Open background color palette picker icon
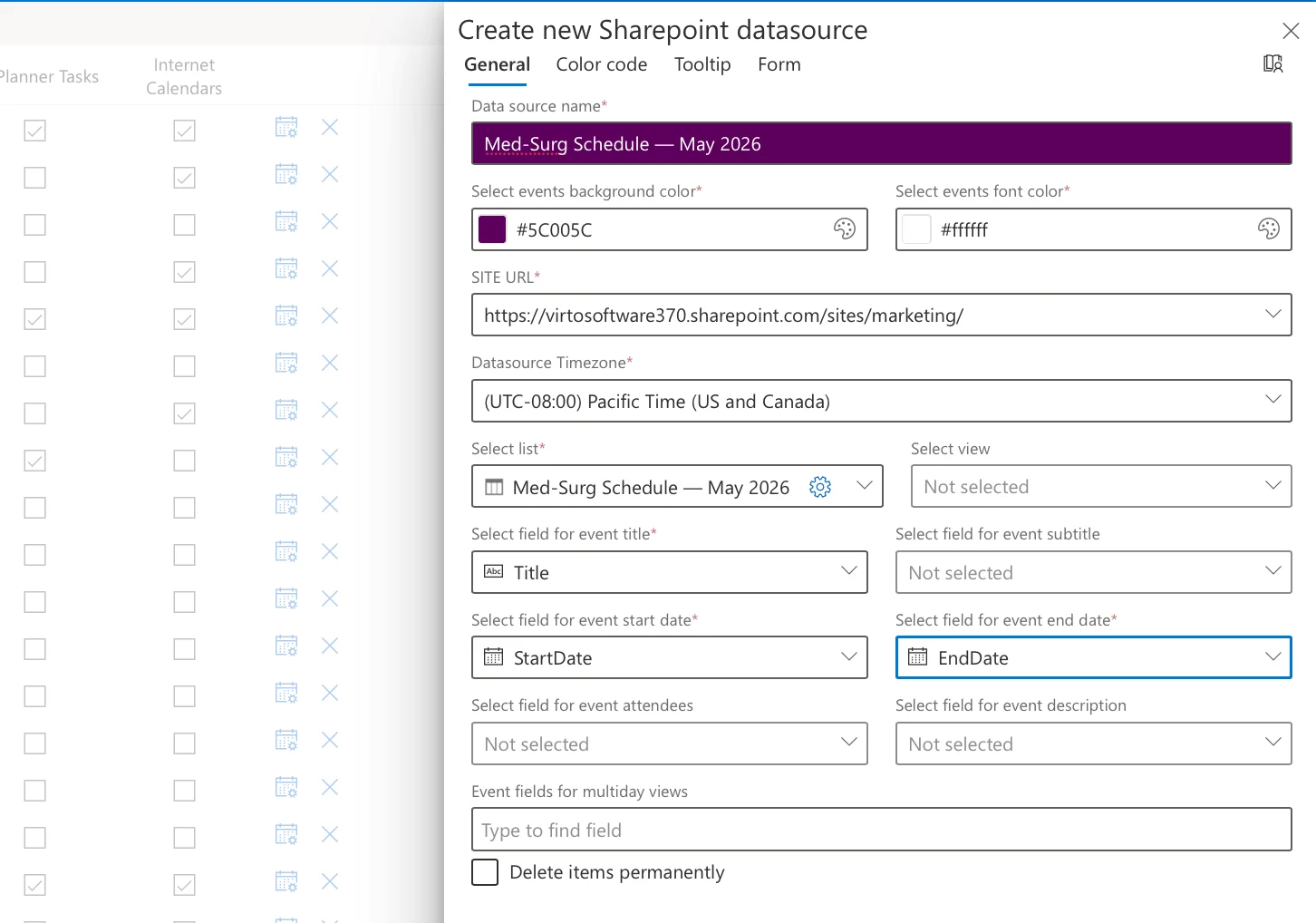The width and height of the screenshot is (1316, 923). [x=844, y=229]
